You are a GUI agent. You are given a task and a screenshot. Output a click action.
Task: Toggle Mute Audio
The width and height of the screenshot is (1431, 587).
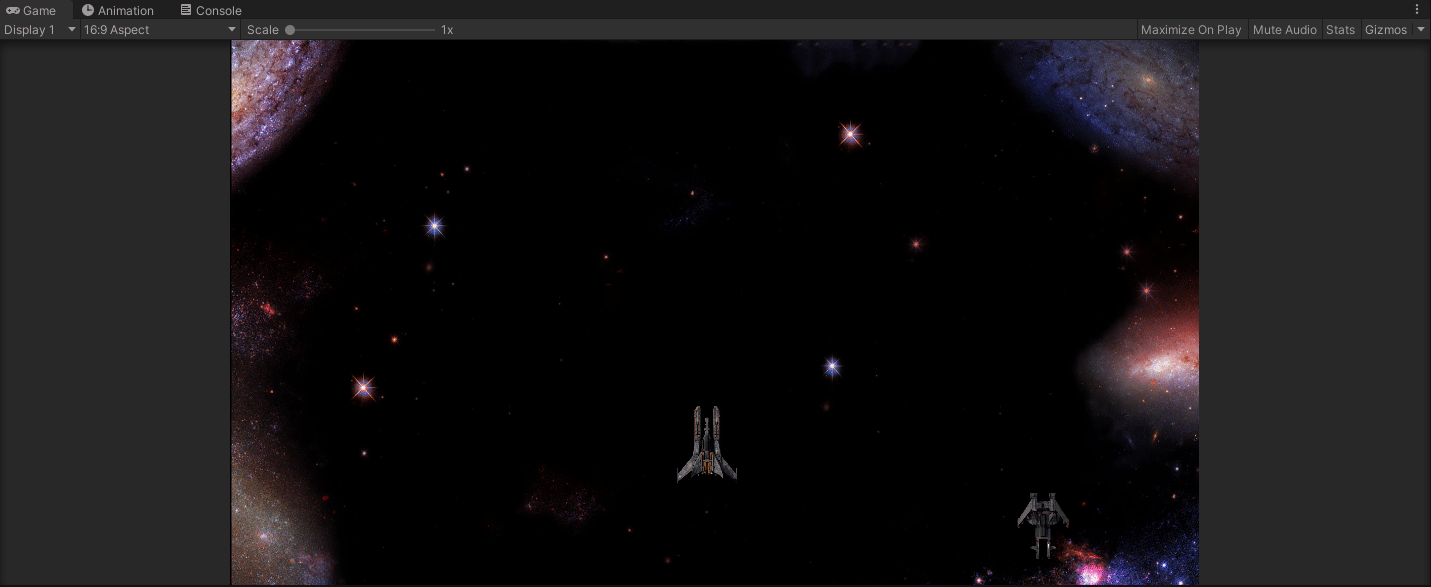tap(1284, 30)
